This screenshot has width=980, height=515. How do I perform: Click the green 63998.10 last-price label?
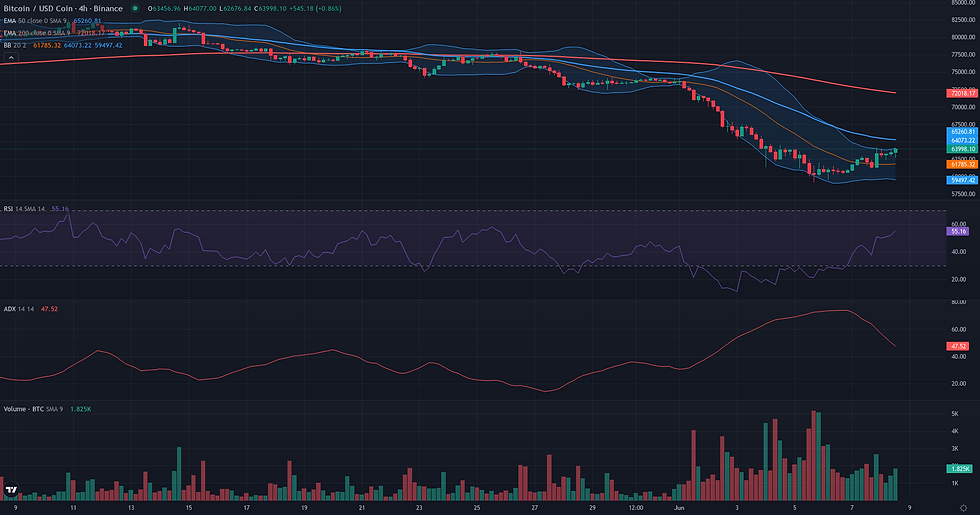(962, 149)
